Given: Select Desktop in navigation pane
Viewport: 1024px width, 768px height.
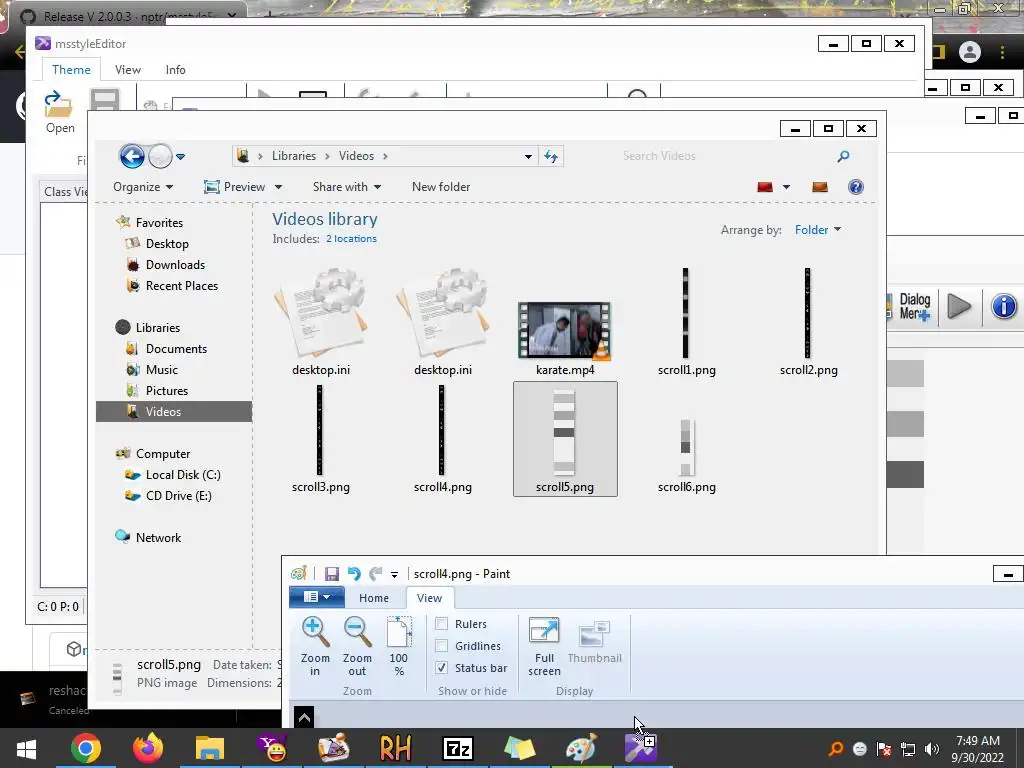Looking at the screenshot, I should (x=167, y=244).
